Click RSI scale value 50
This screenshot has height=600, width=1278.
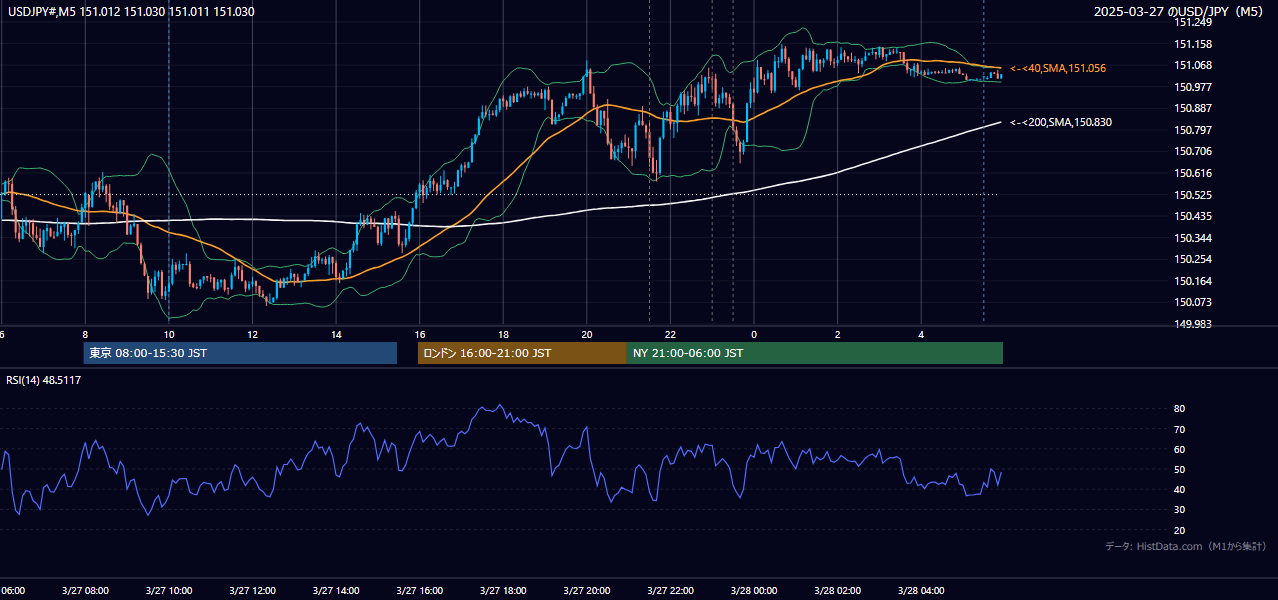(x=1179, y=469)
